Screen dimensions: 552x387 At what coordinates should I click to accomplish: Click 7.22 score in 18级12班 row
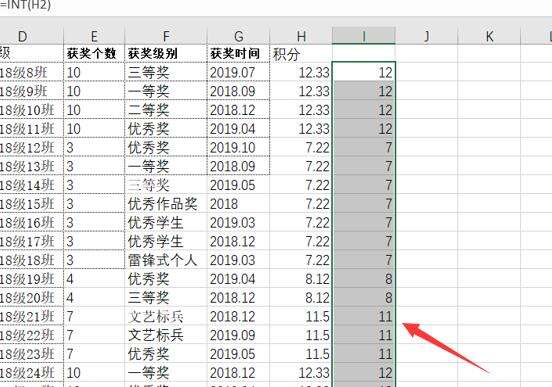[x=301, y=148]
